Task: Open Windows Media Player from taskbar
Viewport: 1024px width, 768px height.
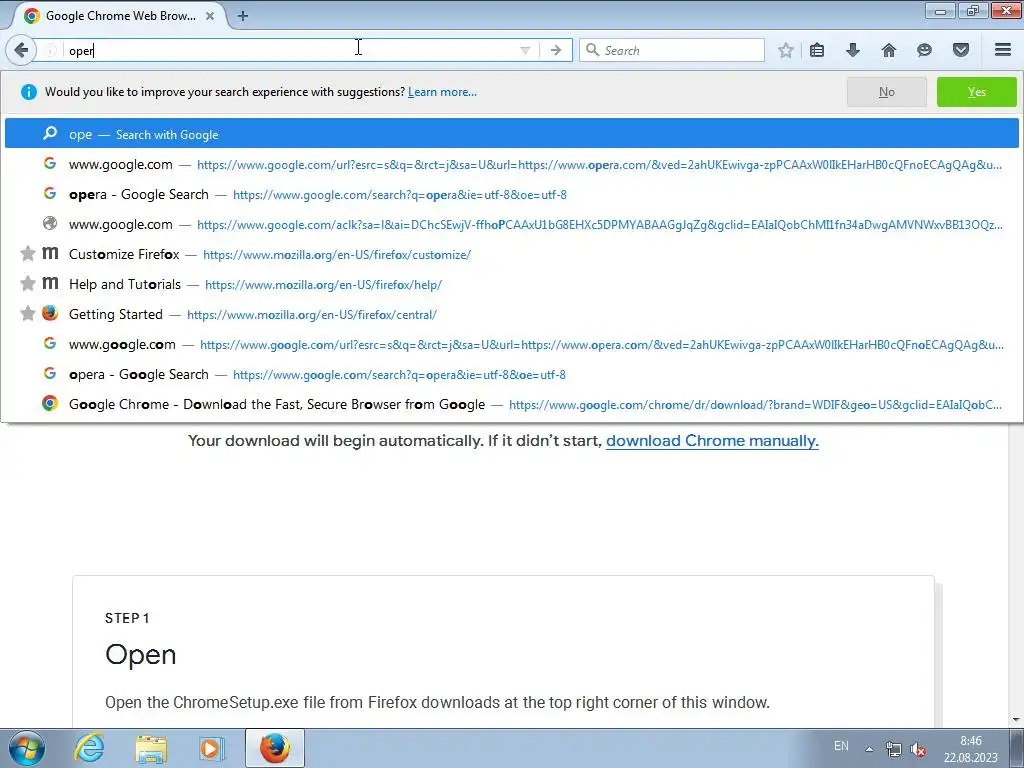Action: pos(212,748)
